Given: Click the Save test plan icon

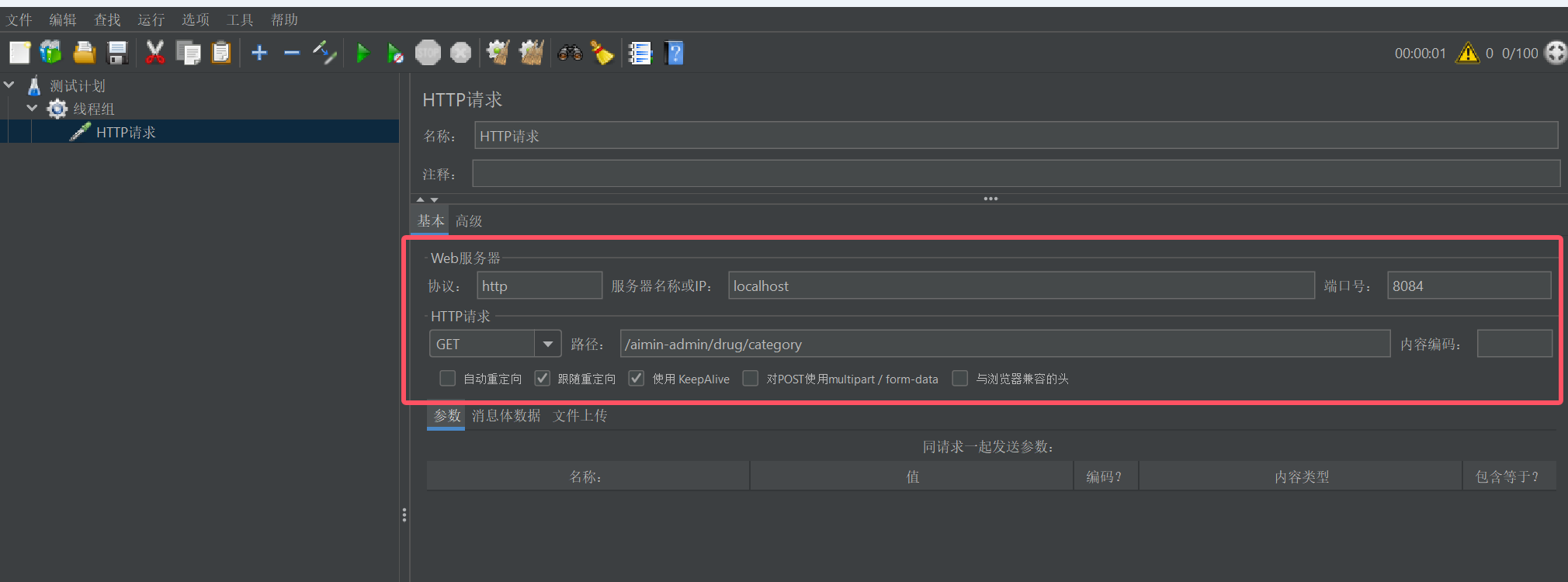Looking at the screenshot, I should 117,54.
